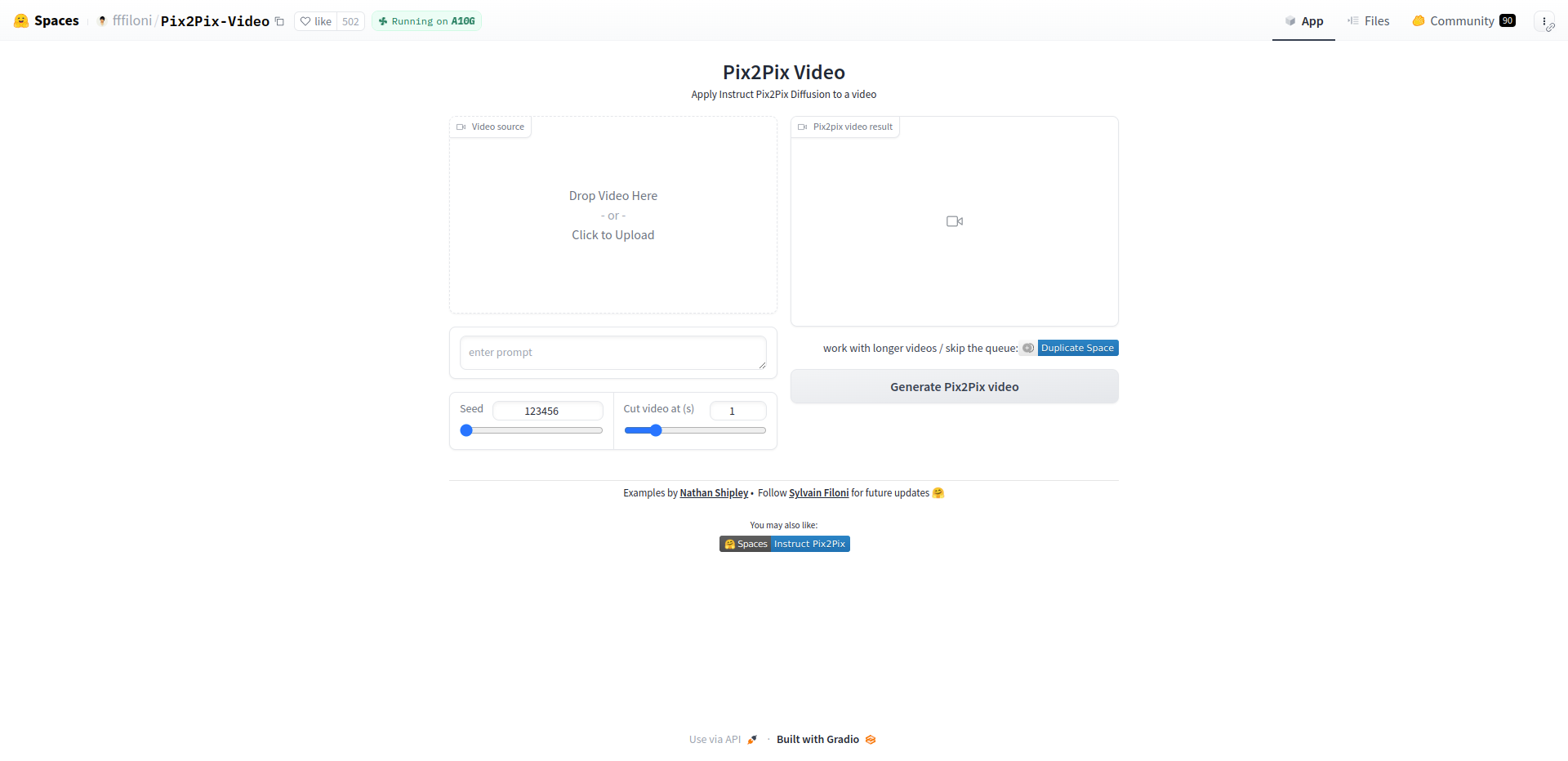Copy the space name icon

point(279,21)
